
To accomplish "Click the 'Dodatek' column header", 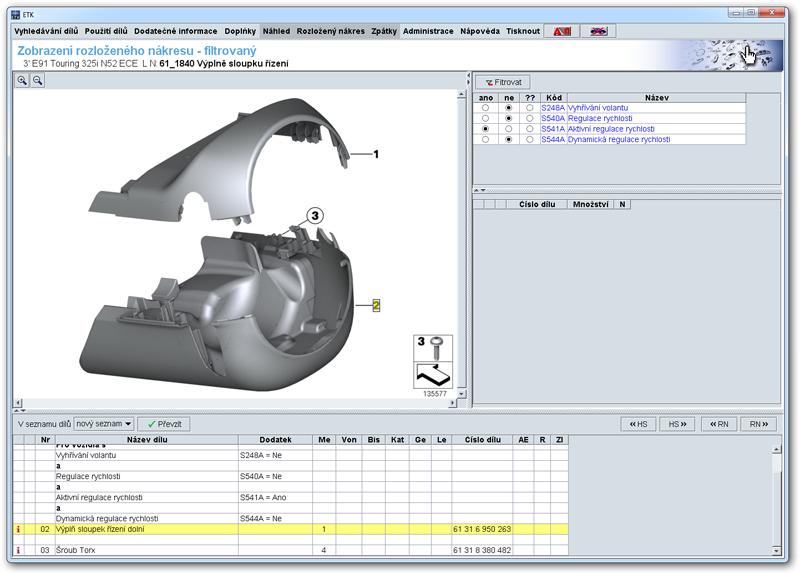I will pyautogui.click(x=276, y=439).
